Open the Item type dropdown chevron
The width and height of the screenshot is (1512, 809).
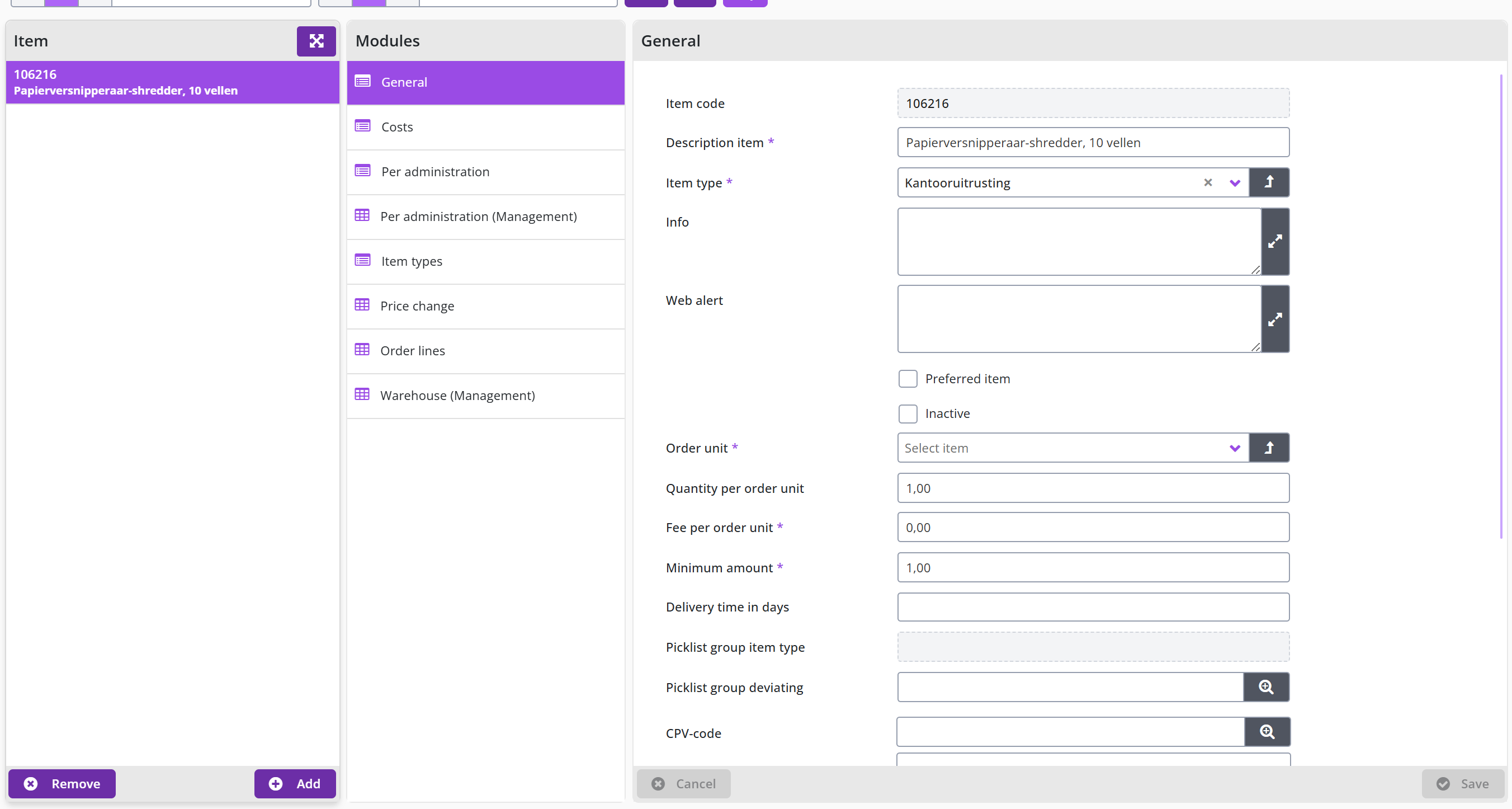(1234, 183)
